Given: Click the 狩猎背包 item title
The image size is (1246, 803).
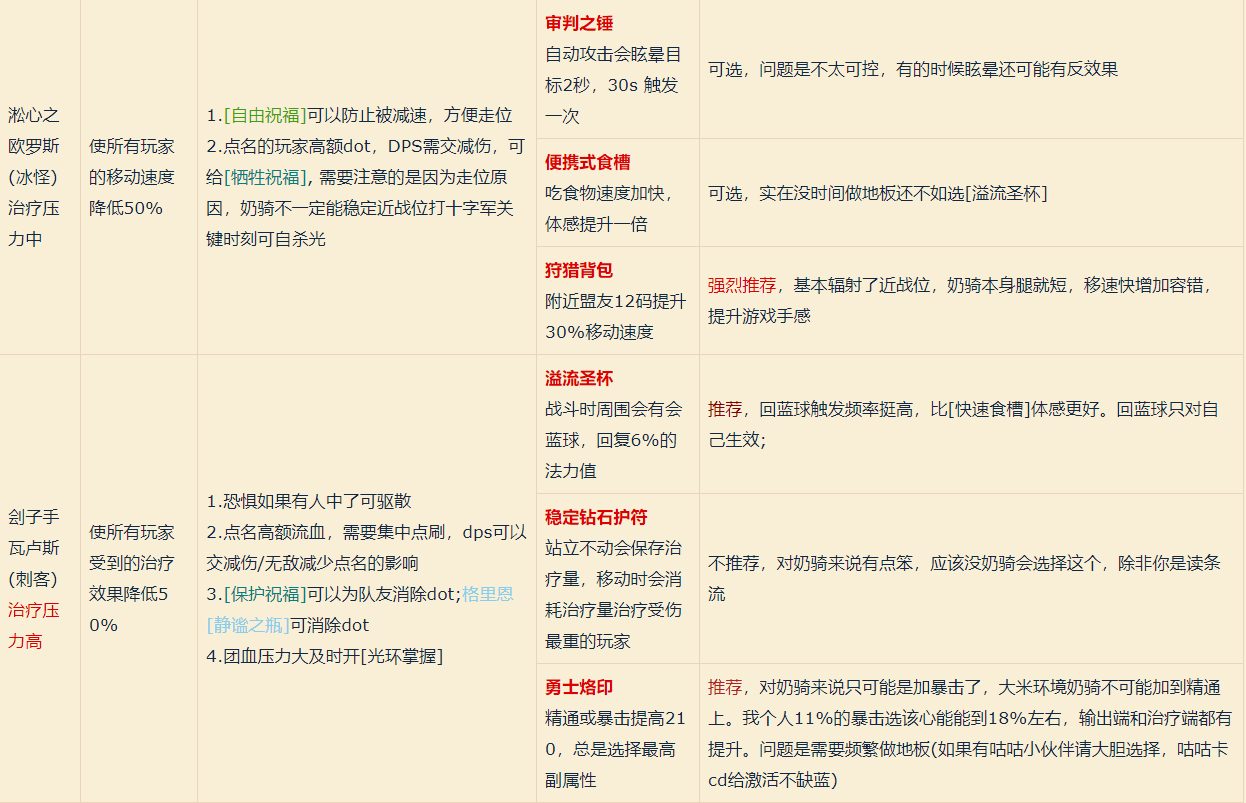Looking at the screenshot, I should [x=579, y=270].
